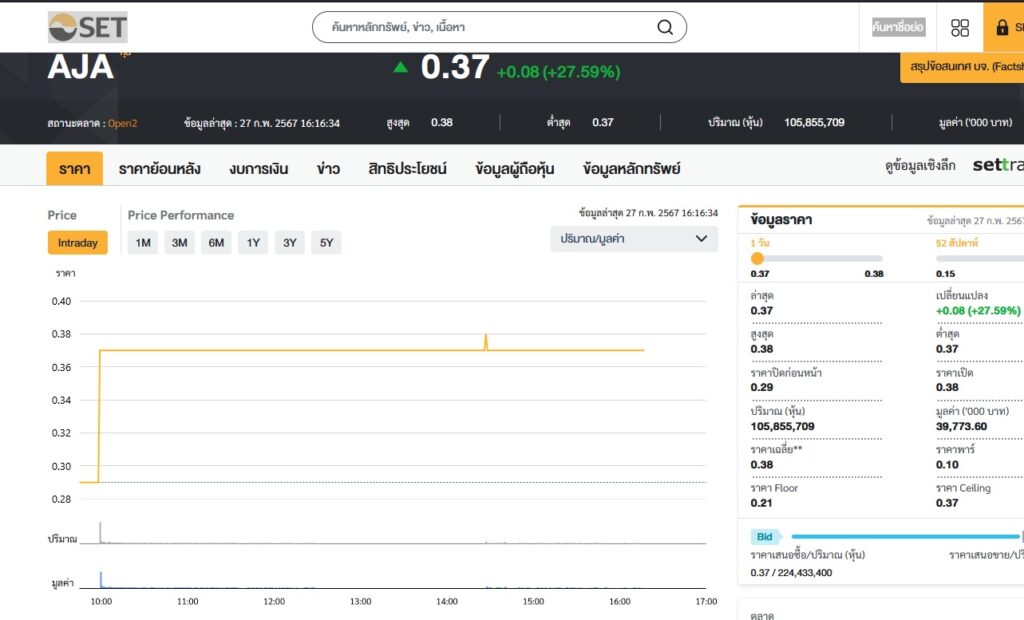Set chart period to 5Y
1024x620 pixels.
coord(326,243)
